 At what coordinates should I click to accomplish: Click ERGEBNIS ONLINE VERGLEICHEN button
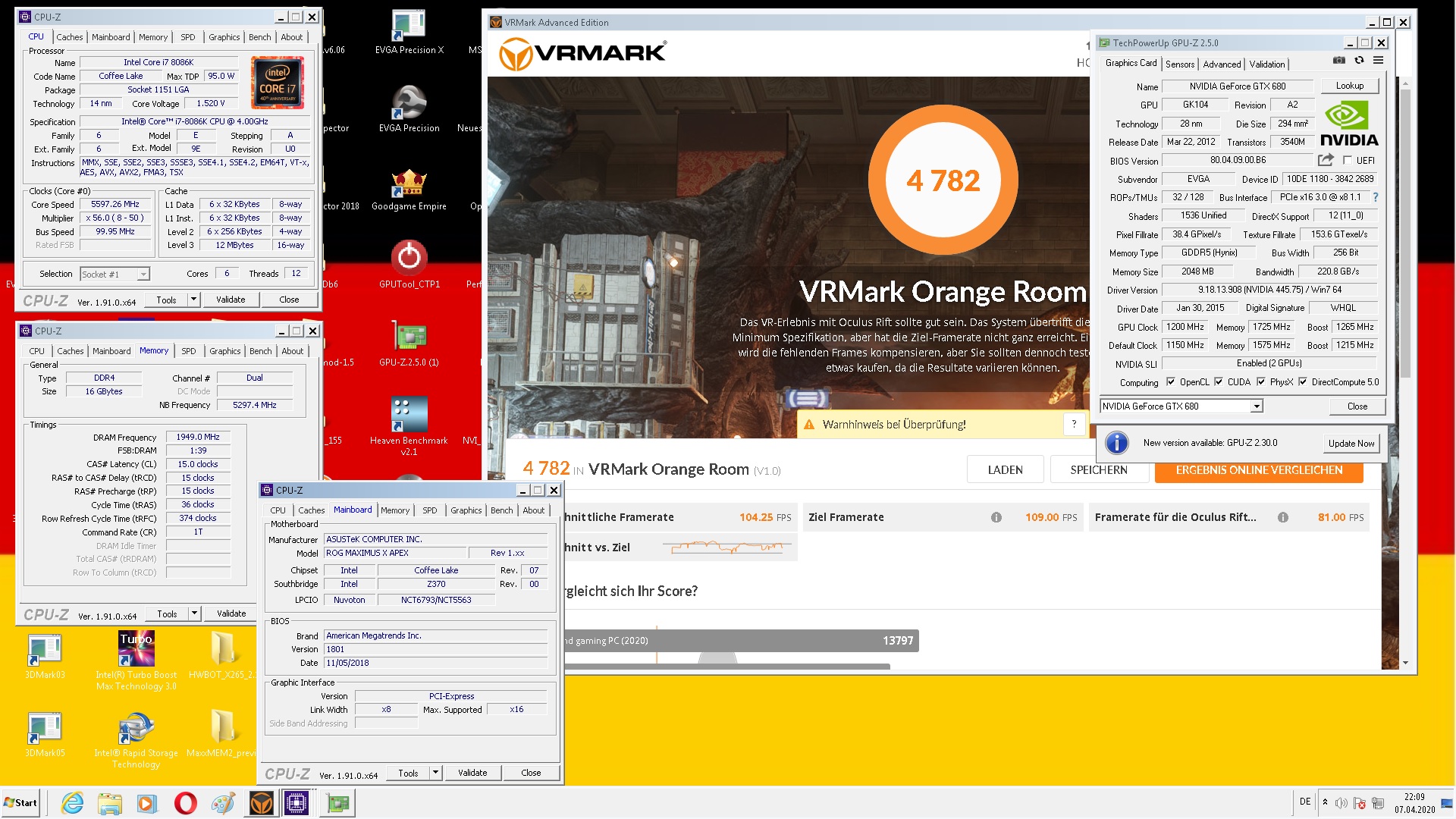(1259, 470)
